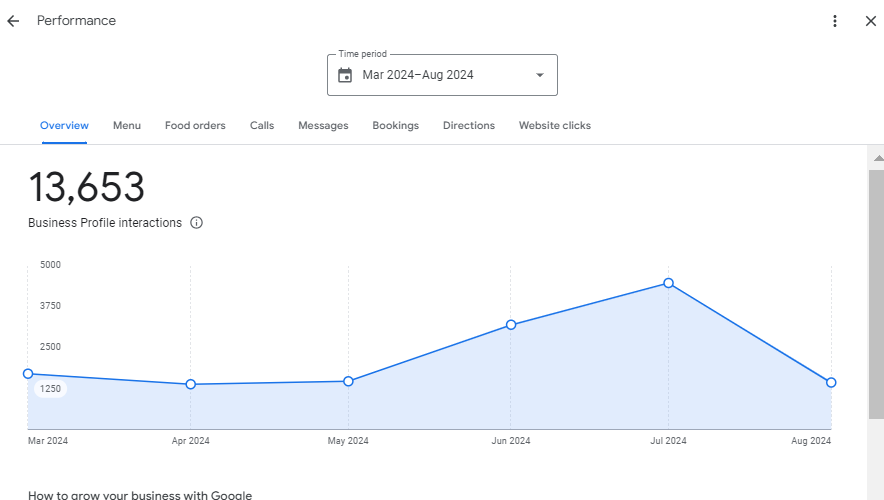884x500 pixels.
Task: Expand the Time period dropdown arrow
Action: pyautogui.click(x=540, y=75)
